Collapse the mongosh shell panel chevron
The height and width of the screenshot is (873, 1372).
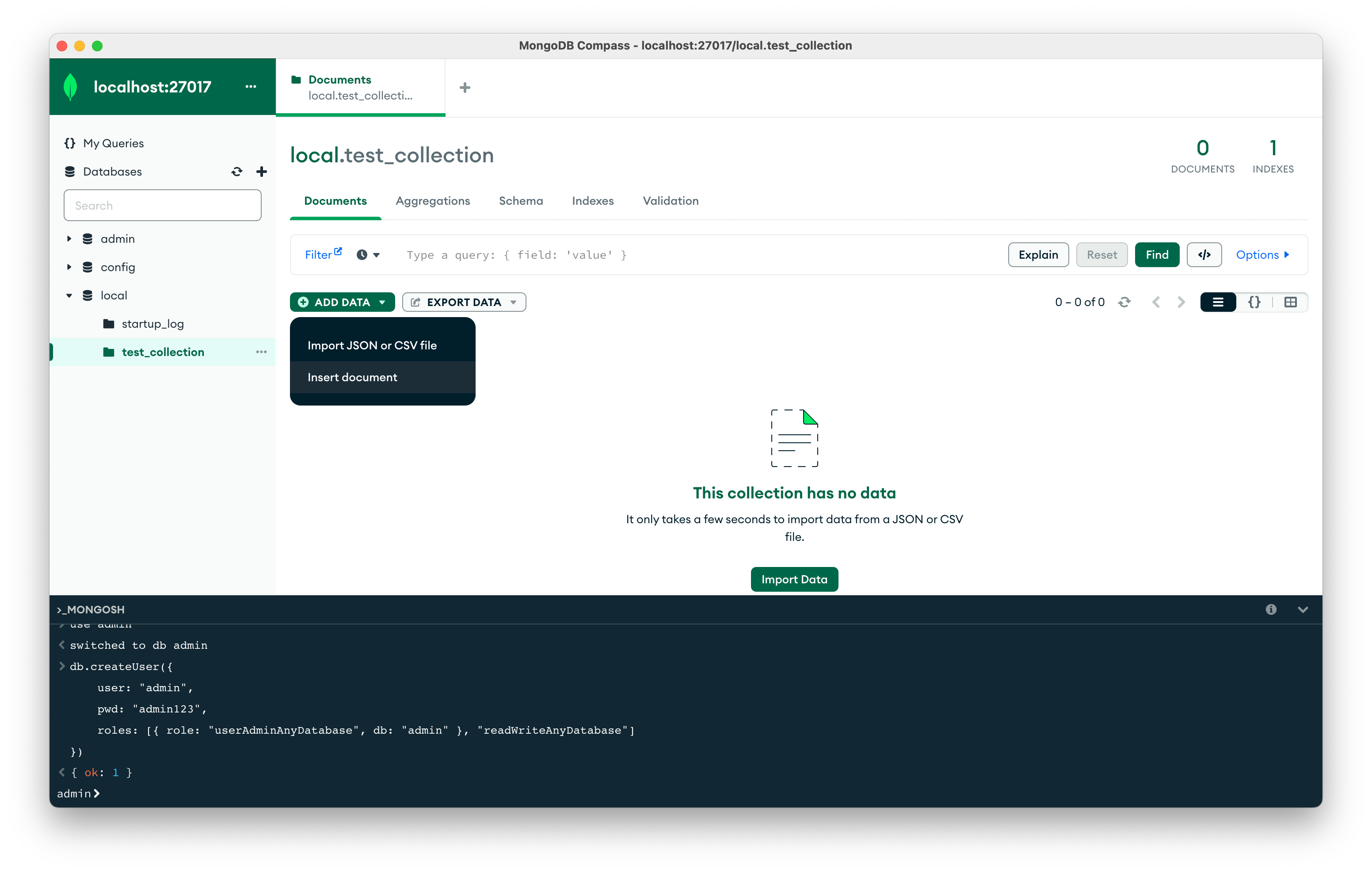point(1303,609)
